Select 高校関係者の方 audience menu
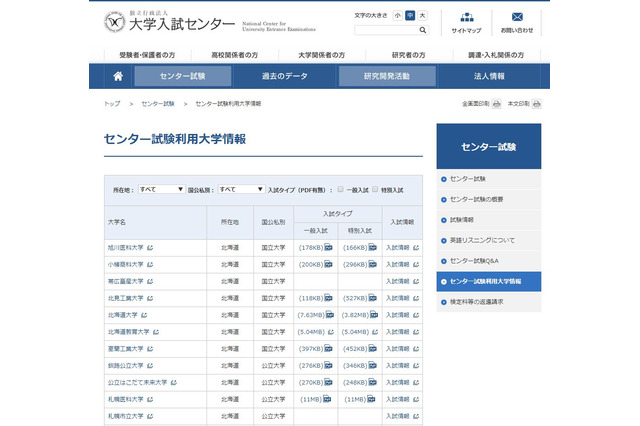Screen dimensions: 640x426 (235, 55)
